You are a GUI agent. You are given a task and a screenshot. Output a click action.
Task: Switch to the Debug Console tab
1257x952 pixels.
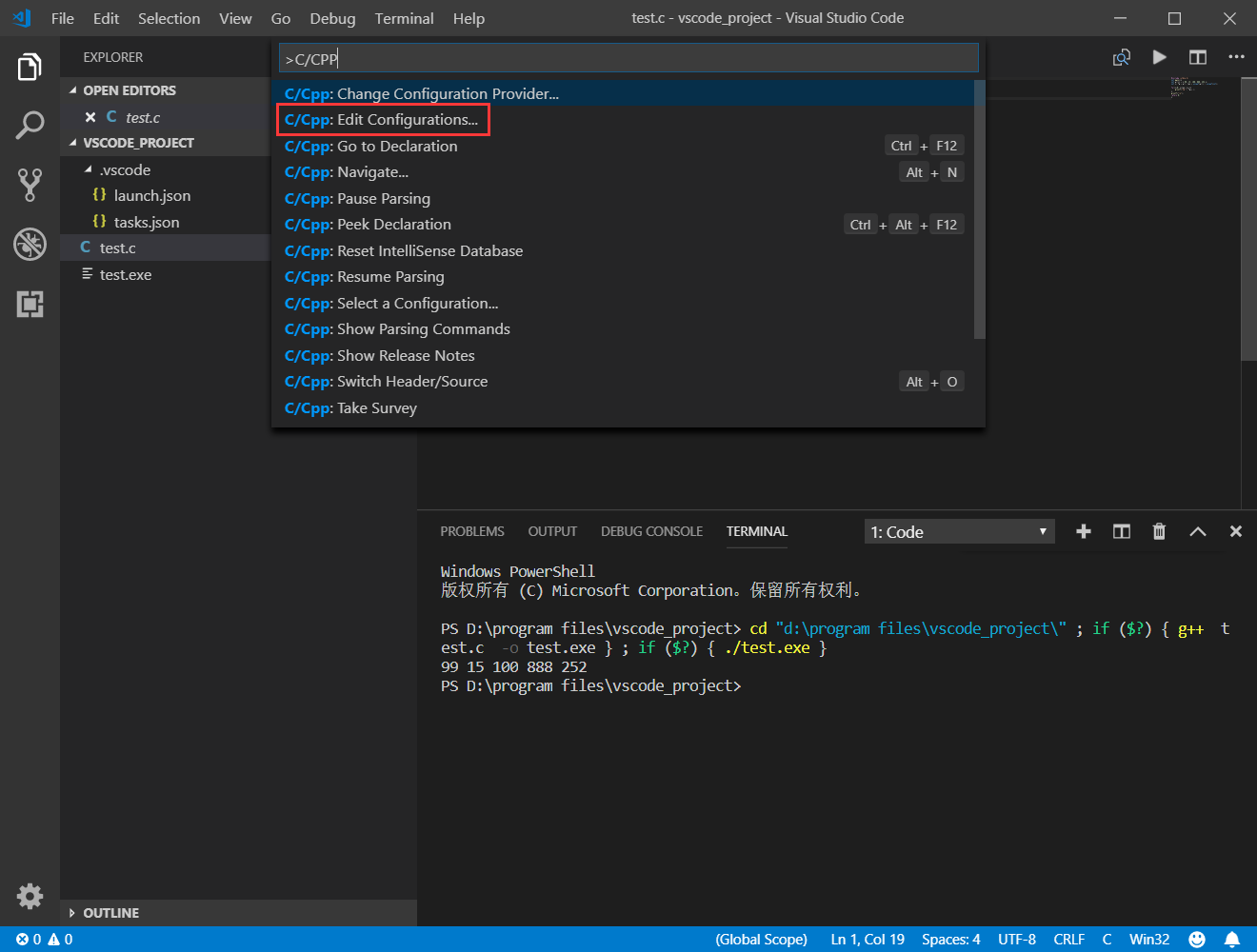(651, 531)
